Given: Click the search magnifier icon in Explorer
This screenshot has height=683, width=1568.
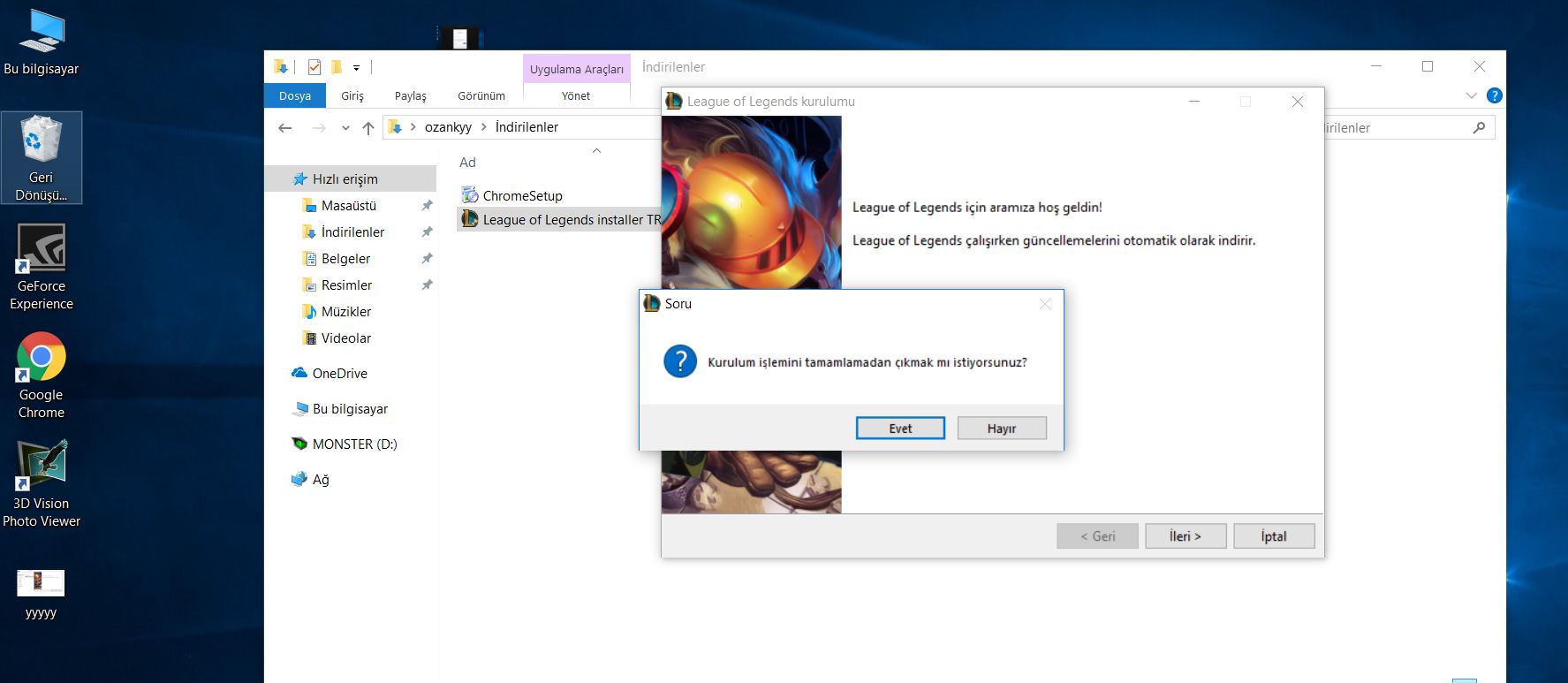Looking at the screenshot, I should (x=1479, y=128).
